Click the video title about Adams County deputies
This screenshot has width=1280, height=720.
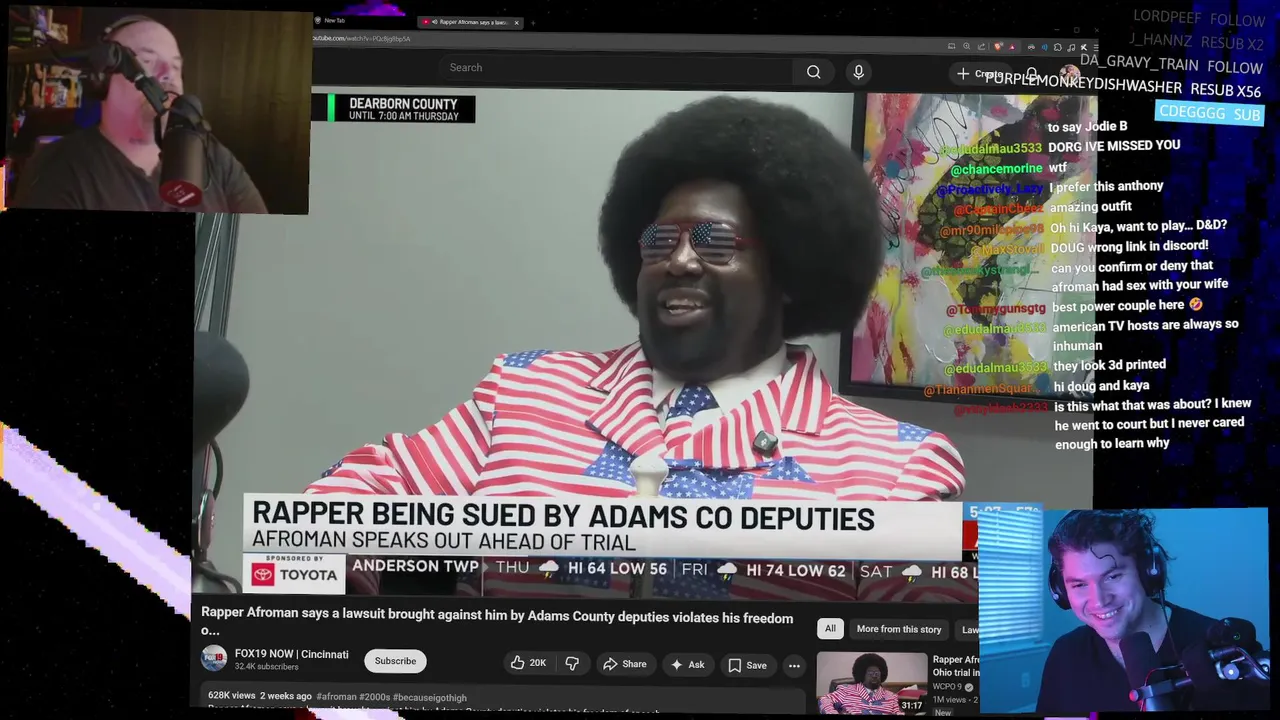(x=497, y=624)
